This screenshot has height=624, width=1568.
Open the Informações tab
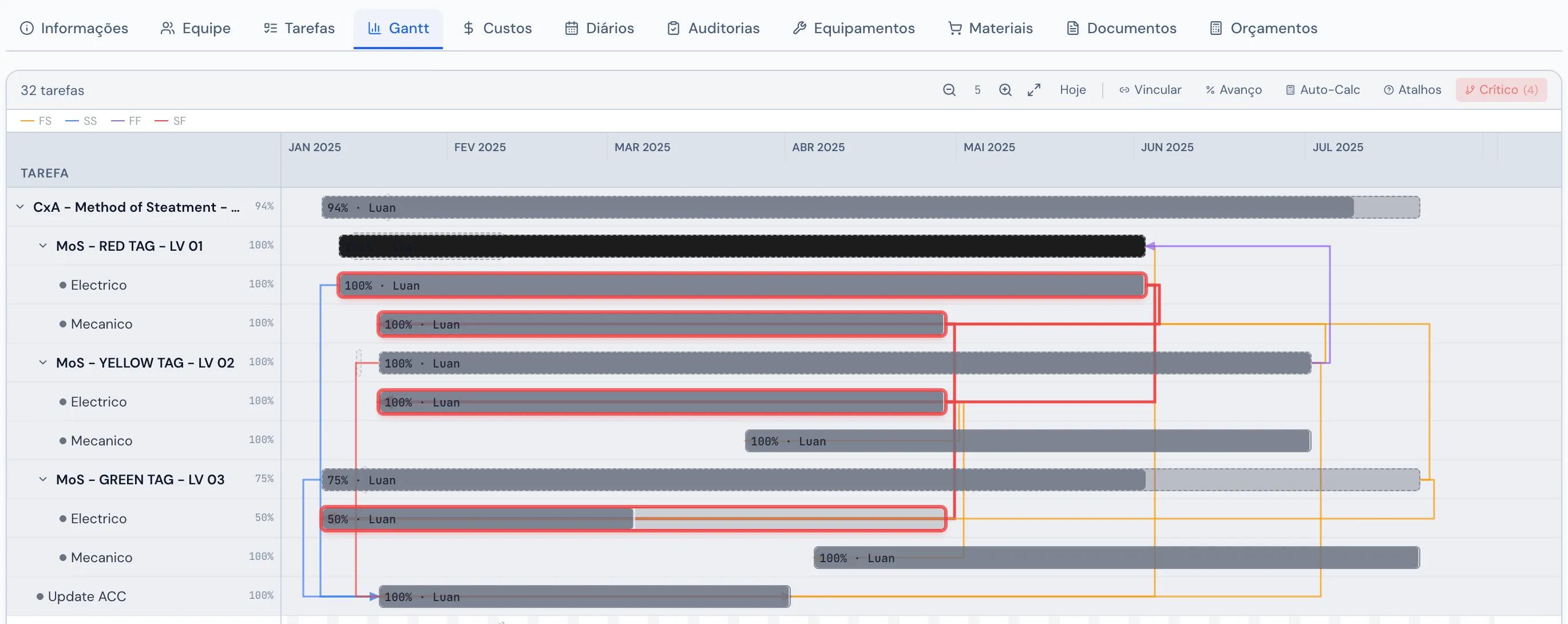(x=74, y=28)
